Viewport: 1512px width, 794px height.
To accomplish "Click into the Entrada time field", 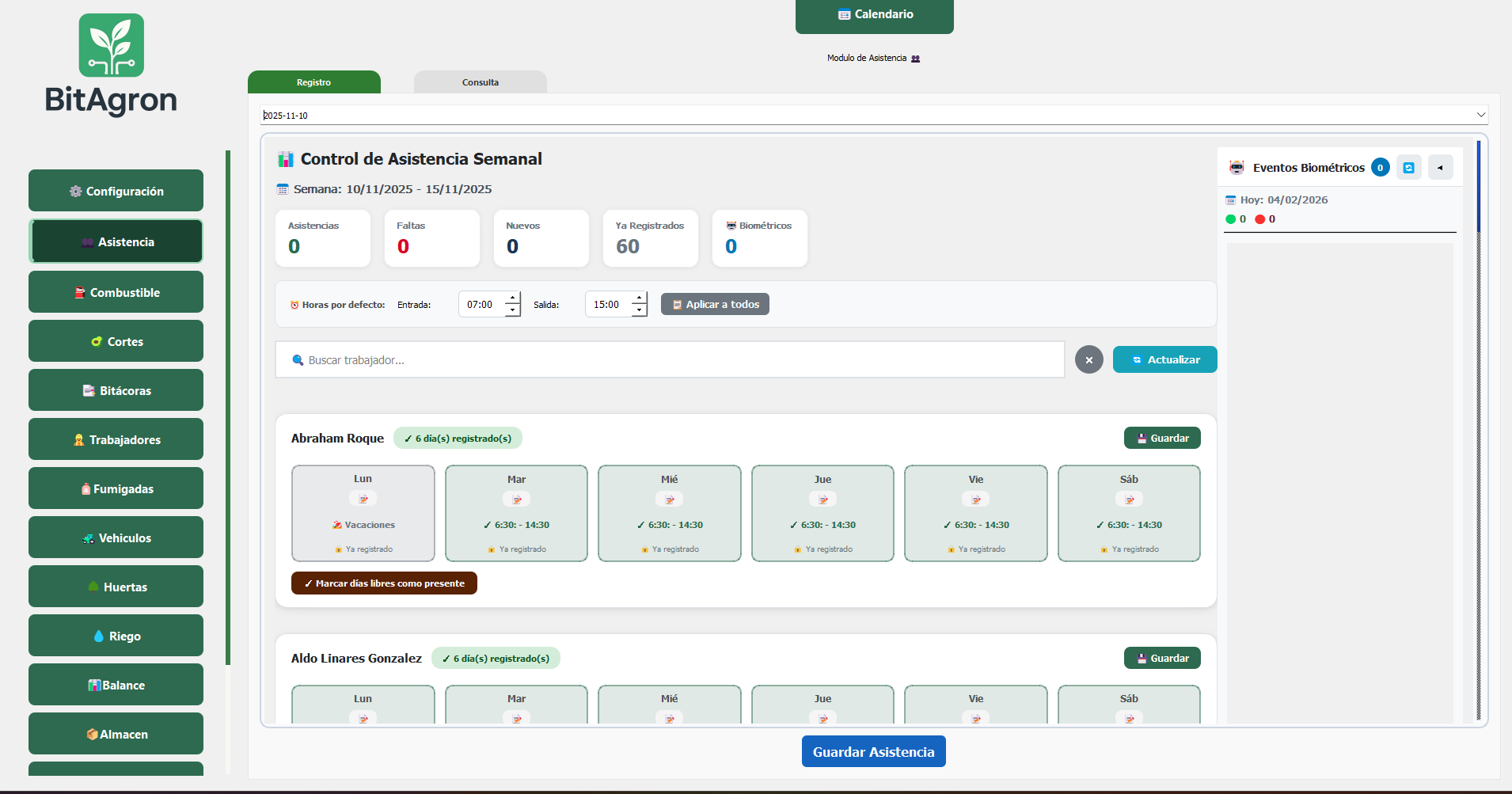I will [x=482, y=304].
